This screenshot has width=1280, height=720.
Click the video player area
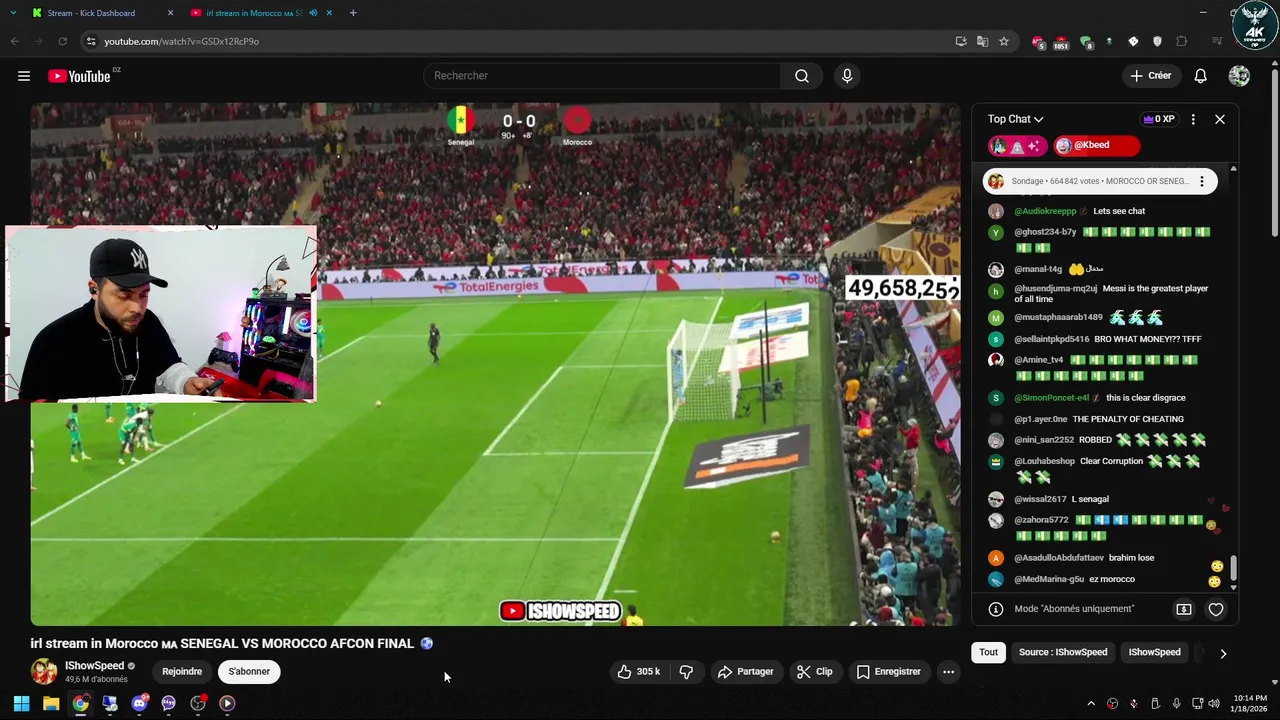495,364
